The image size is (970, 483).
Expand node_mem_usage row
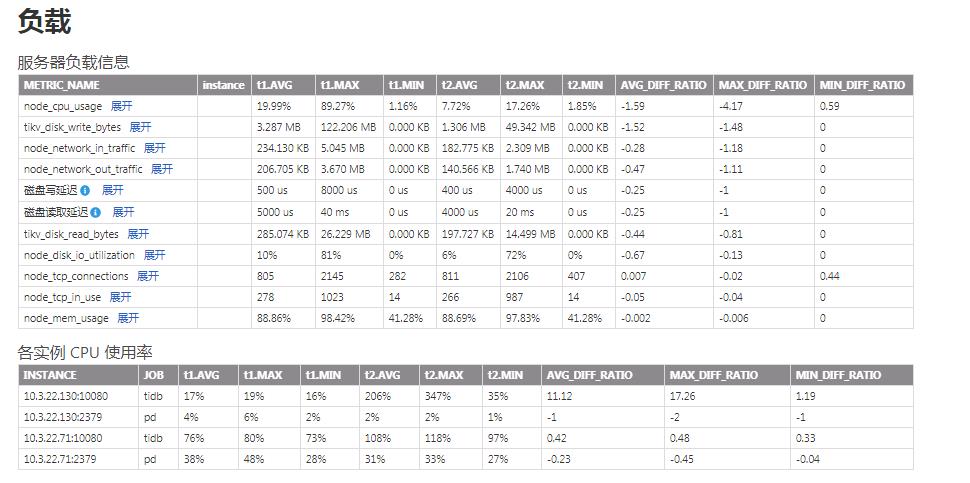pyautogui.click(x=128, y=318)
